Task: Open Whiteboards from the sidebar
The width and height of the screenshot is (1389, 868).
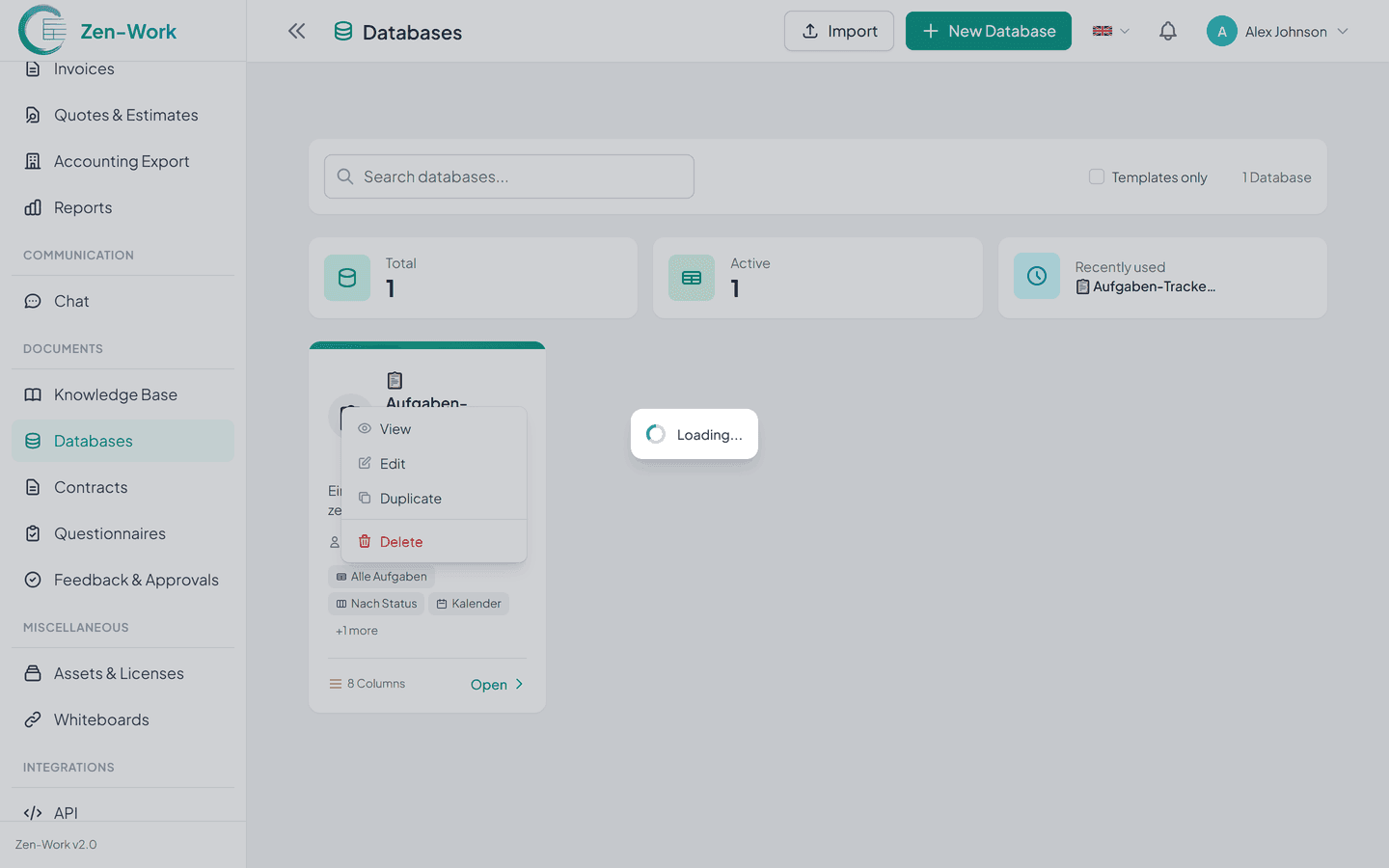Action: 101,719
